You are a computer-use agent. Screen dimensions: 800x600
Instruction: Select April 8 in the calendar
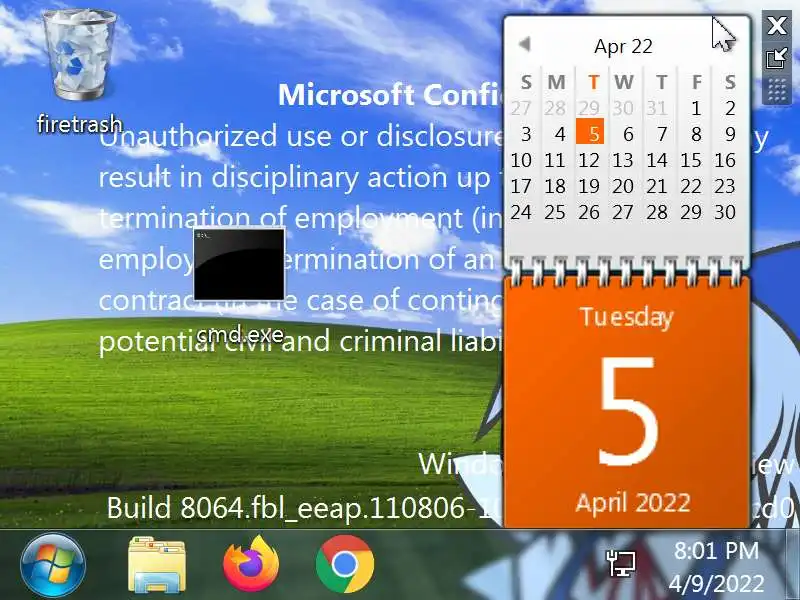click(x=696, y=134)
